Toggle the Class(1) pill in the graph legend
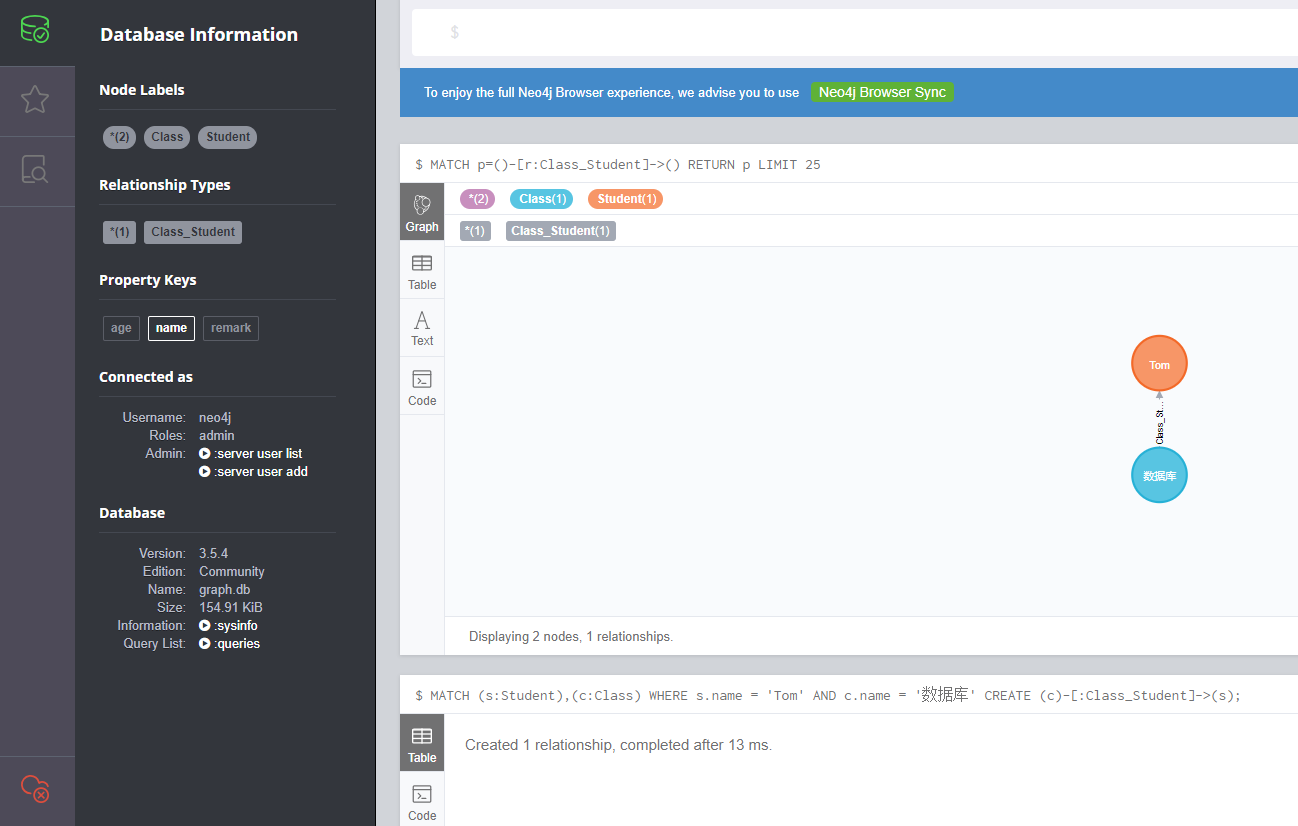 [x=541, y=198]
